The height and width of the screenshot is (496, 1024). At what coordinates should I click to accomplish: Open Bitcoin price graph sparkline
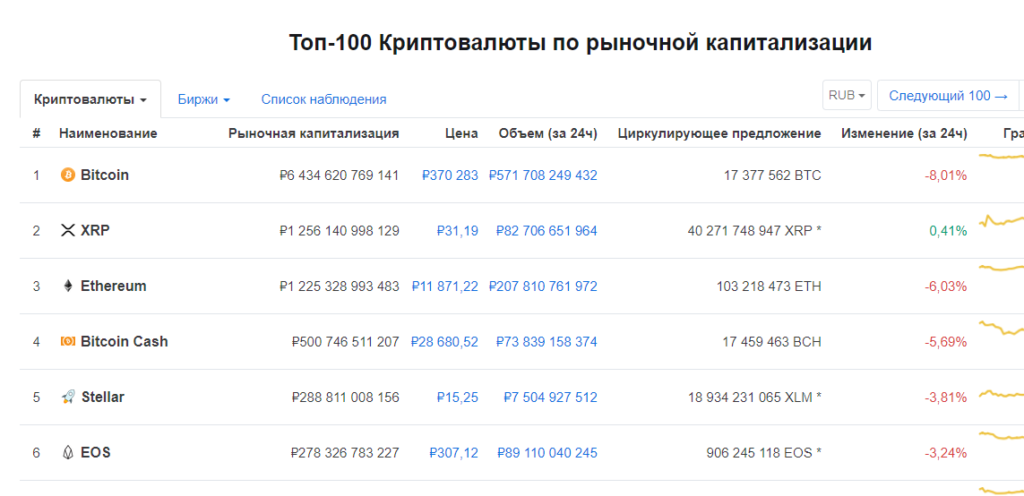[1001, 156]
